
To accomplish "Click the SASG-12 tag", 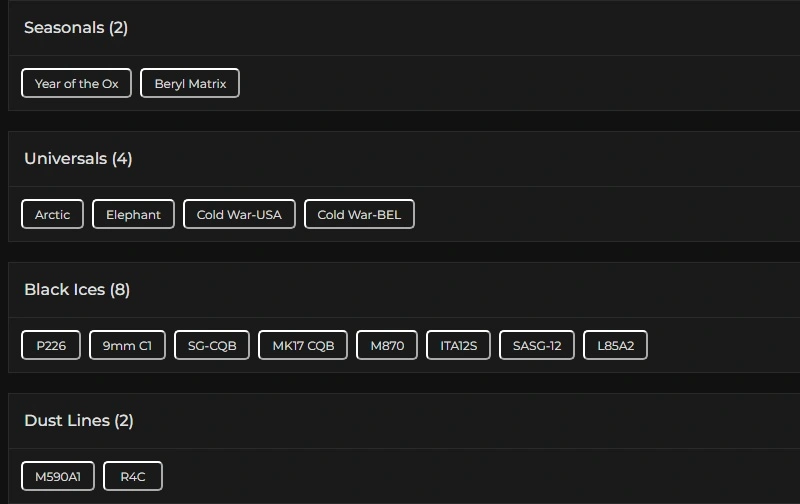I will pyautogui.click(x=537, y=346).
